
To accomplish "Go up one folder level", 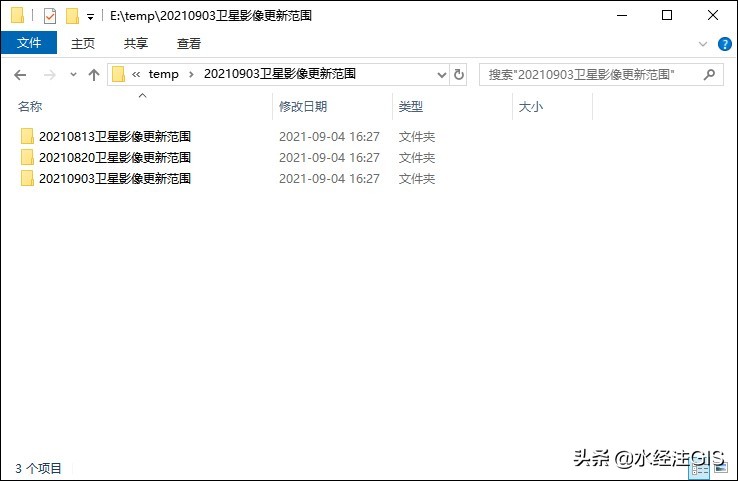I will pos(94,74).
